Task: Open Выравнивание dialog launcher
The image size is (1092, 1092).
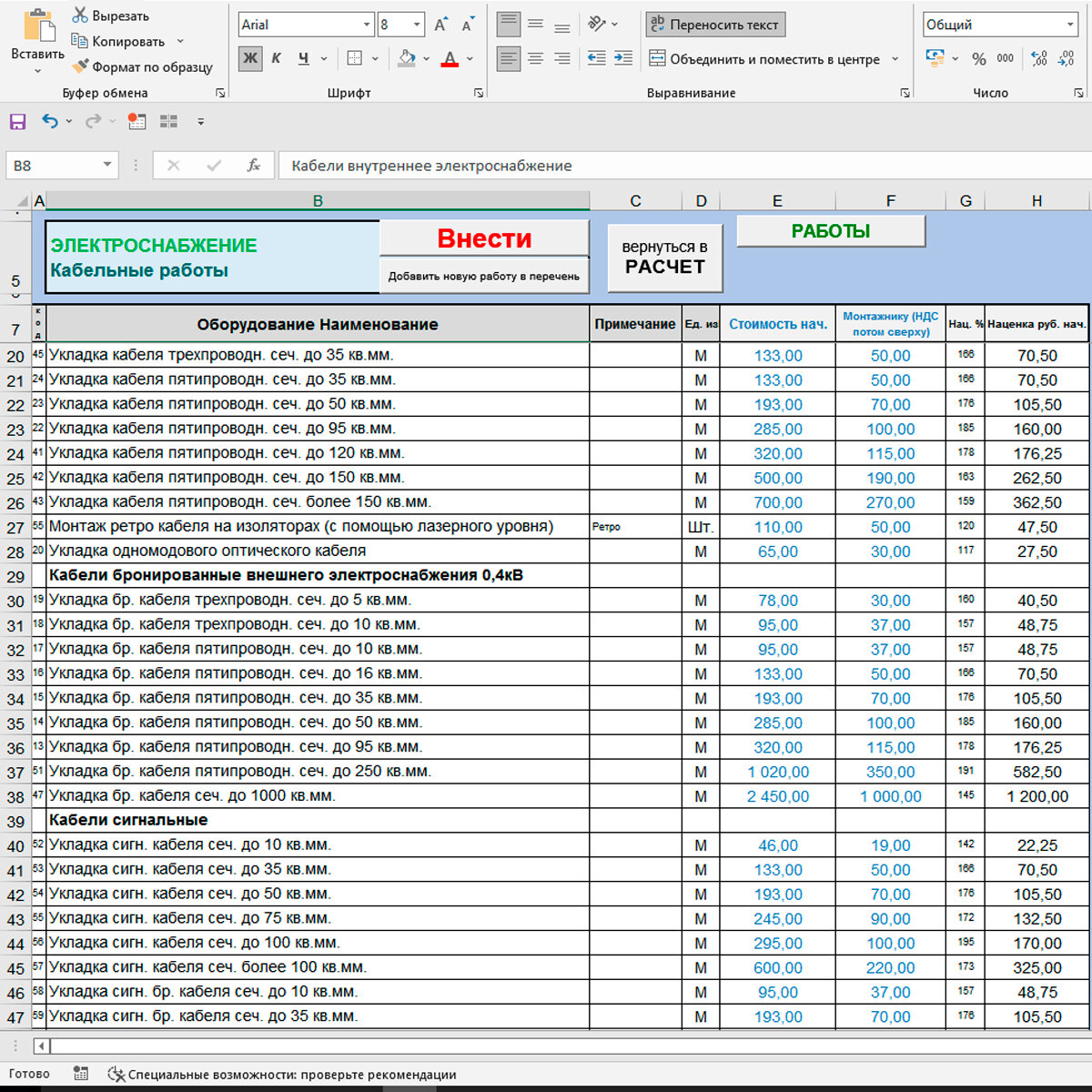Action: point(905,93)
